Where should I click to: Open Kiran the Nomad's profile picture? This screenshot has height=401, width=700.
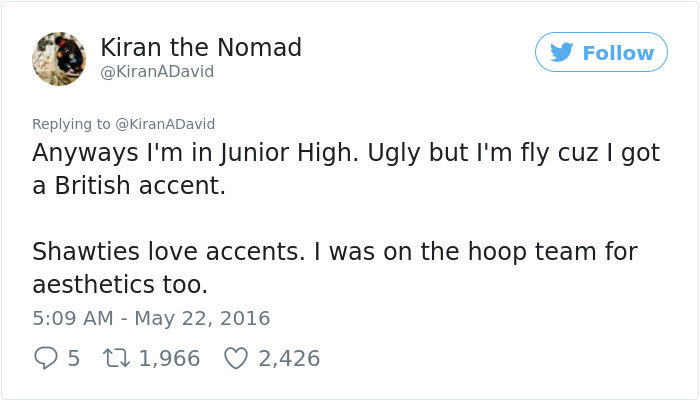click(x=59, y=58)
